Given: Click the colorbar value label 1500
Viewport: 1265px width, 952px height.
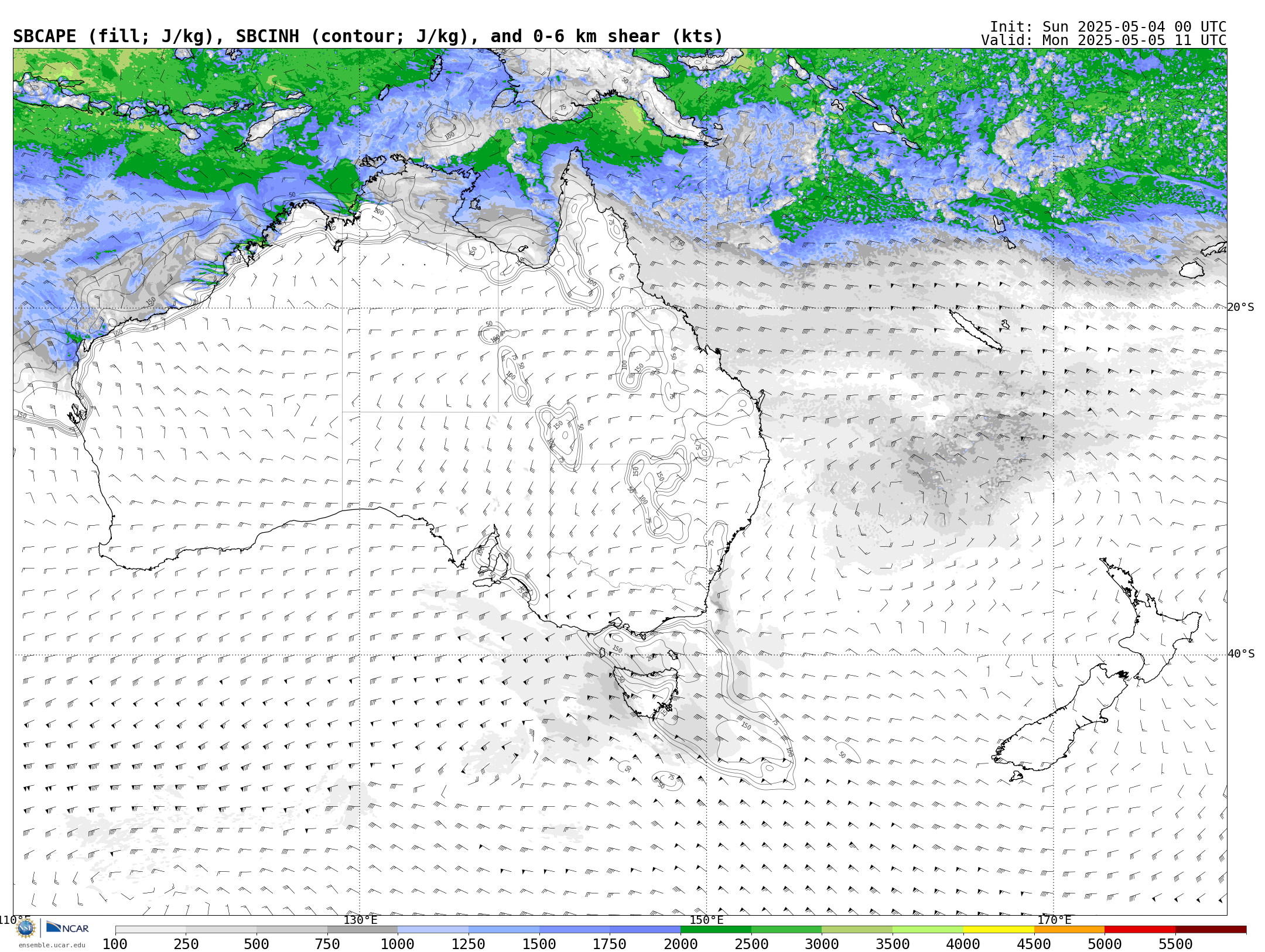Looking at the screenshot, I should point(539,944).
